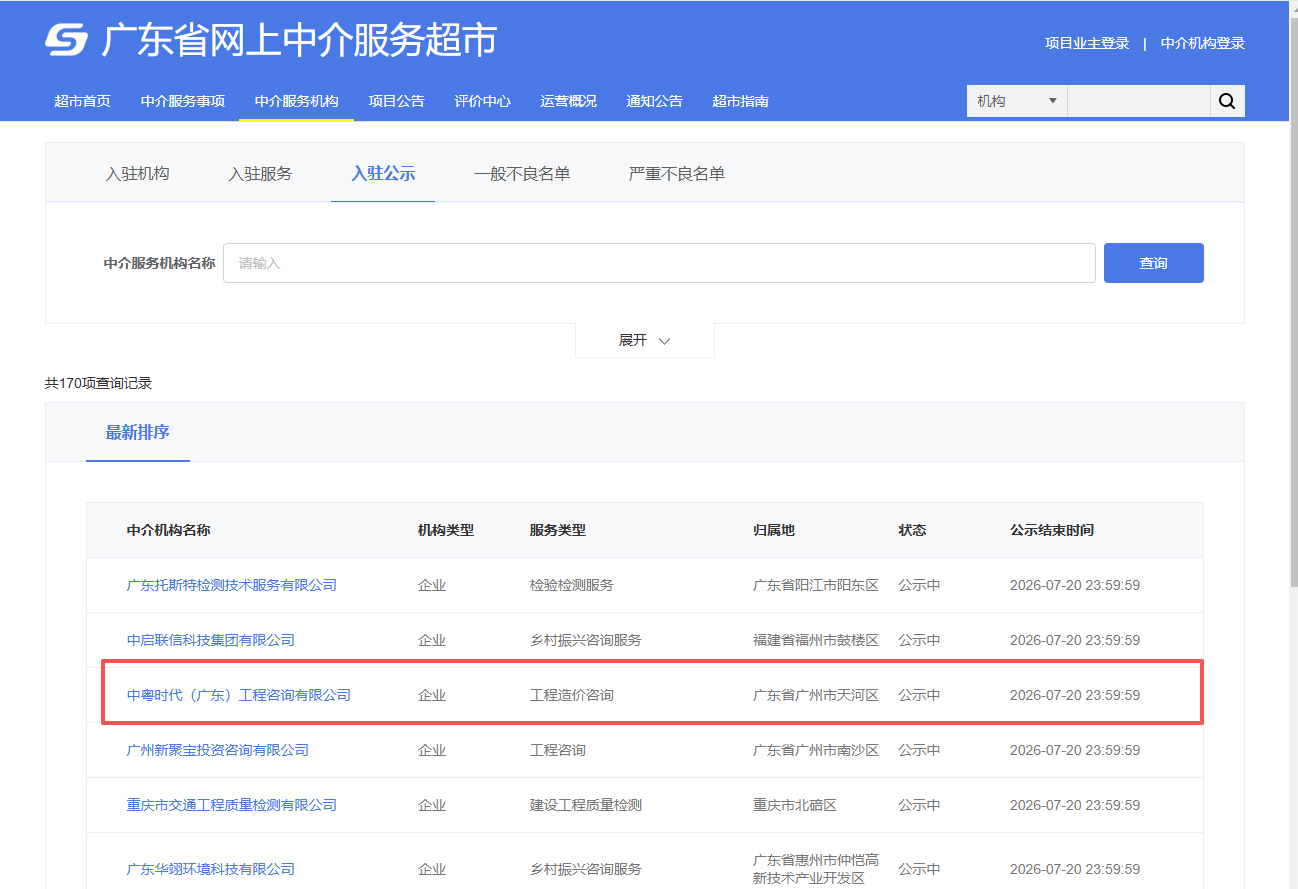Click the 广东省广州市南沙区 location cell
This screenshot has height=889, width=1298.
816,750
